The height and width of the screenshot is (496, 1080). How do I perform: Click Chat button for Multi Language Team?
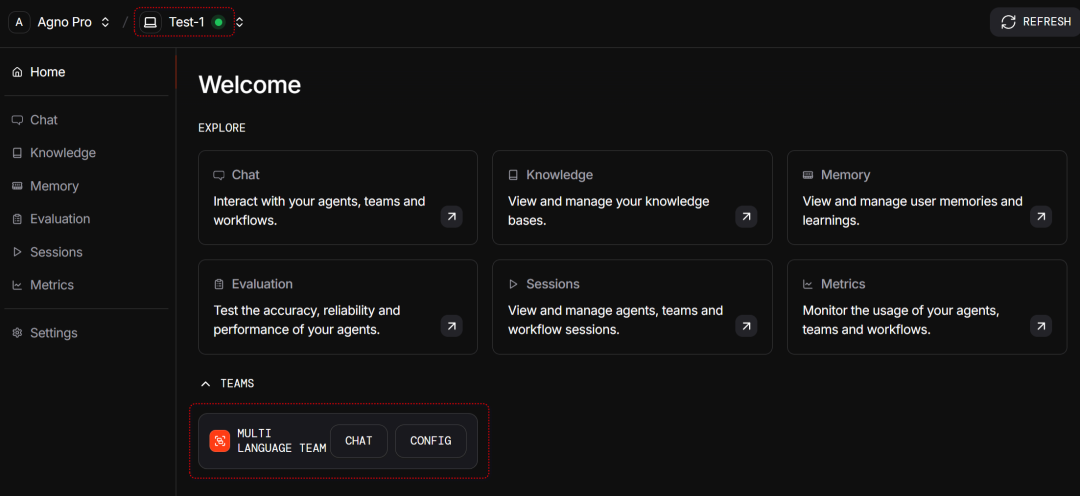point(358,441)
